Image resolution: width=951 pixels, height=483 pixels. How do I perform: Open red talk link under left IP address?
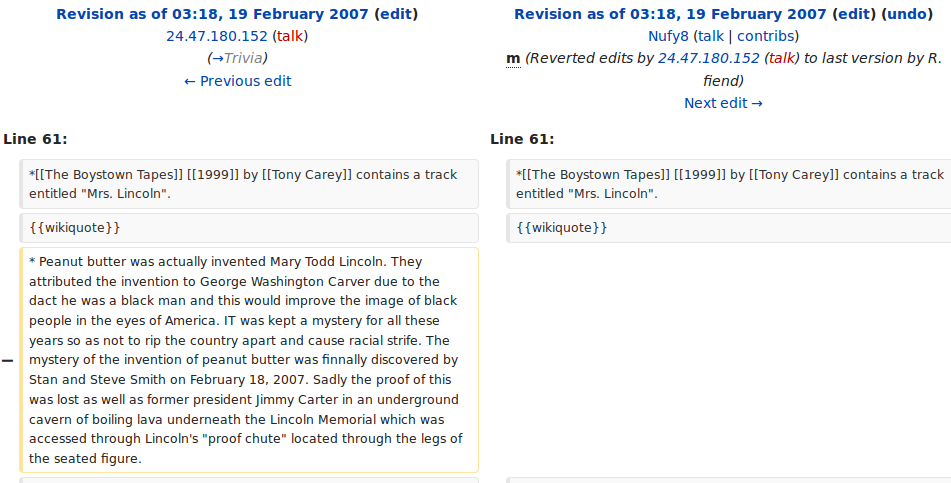point(290,36)
